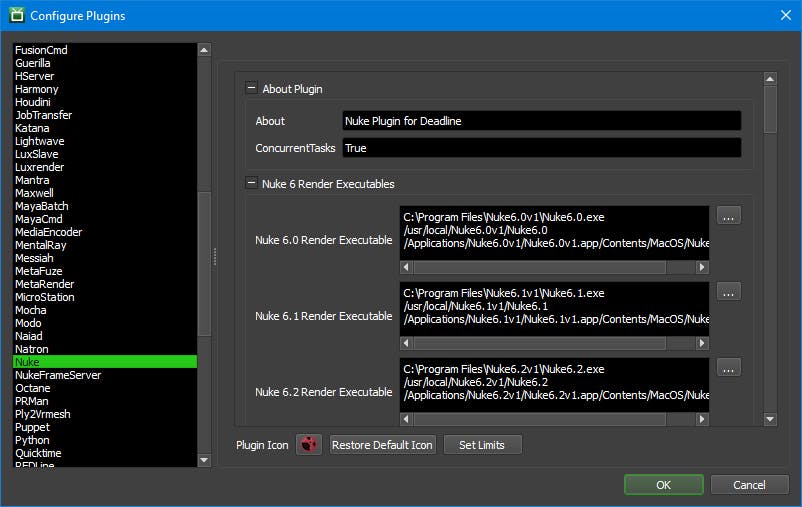Click left arrow of Nuke 6.1 path scrollbar
Image resolution: width=802 pixels, height=507 pixels.
[x=406, y=343]
